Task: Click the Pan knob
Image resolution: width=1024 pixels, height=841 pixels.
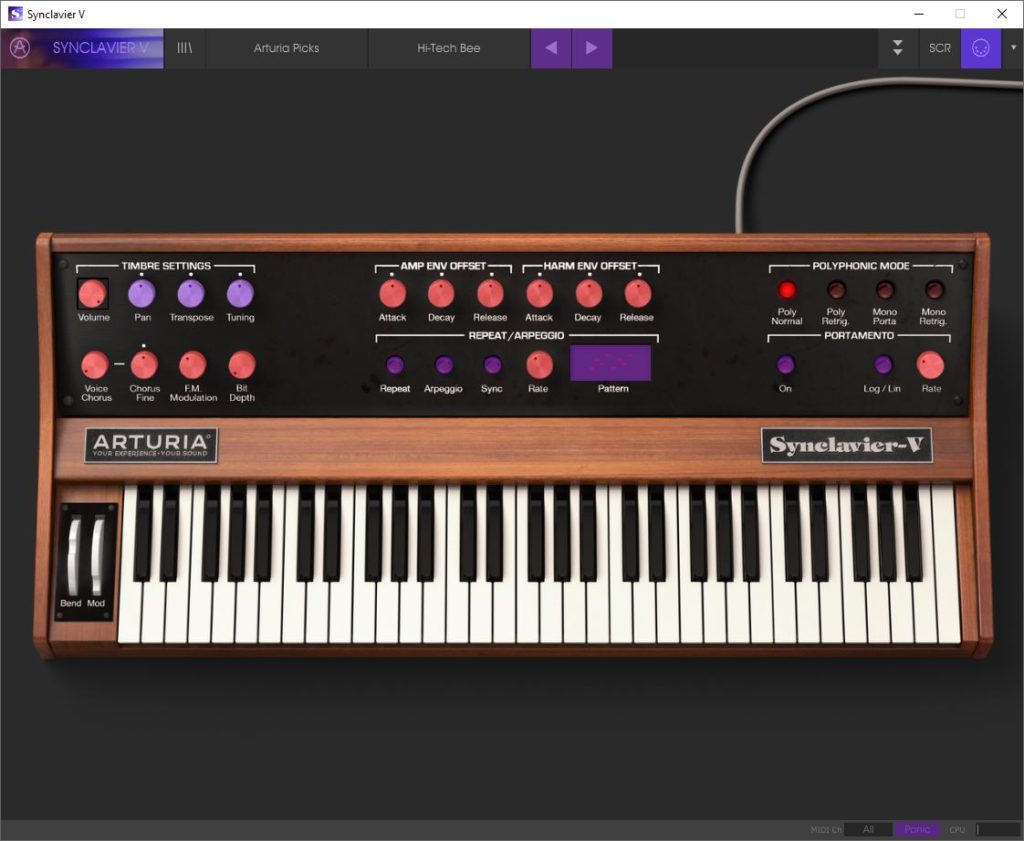Action: tap(142, 294)
